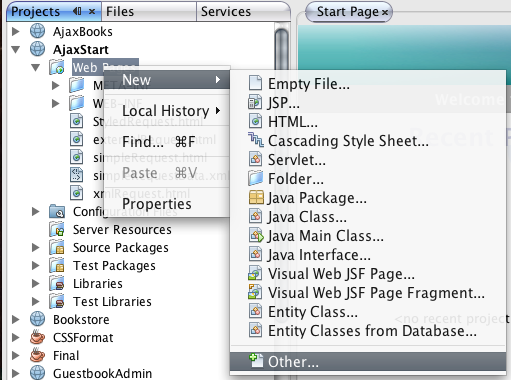The image size is (511, 380).
Task: Click the JSP file icon
Action: (x=255, y=102)
